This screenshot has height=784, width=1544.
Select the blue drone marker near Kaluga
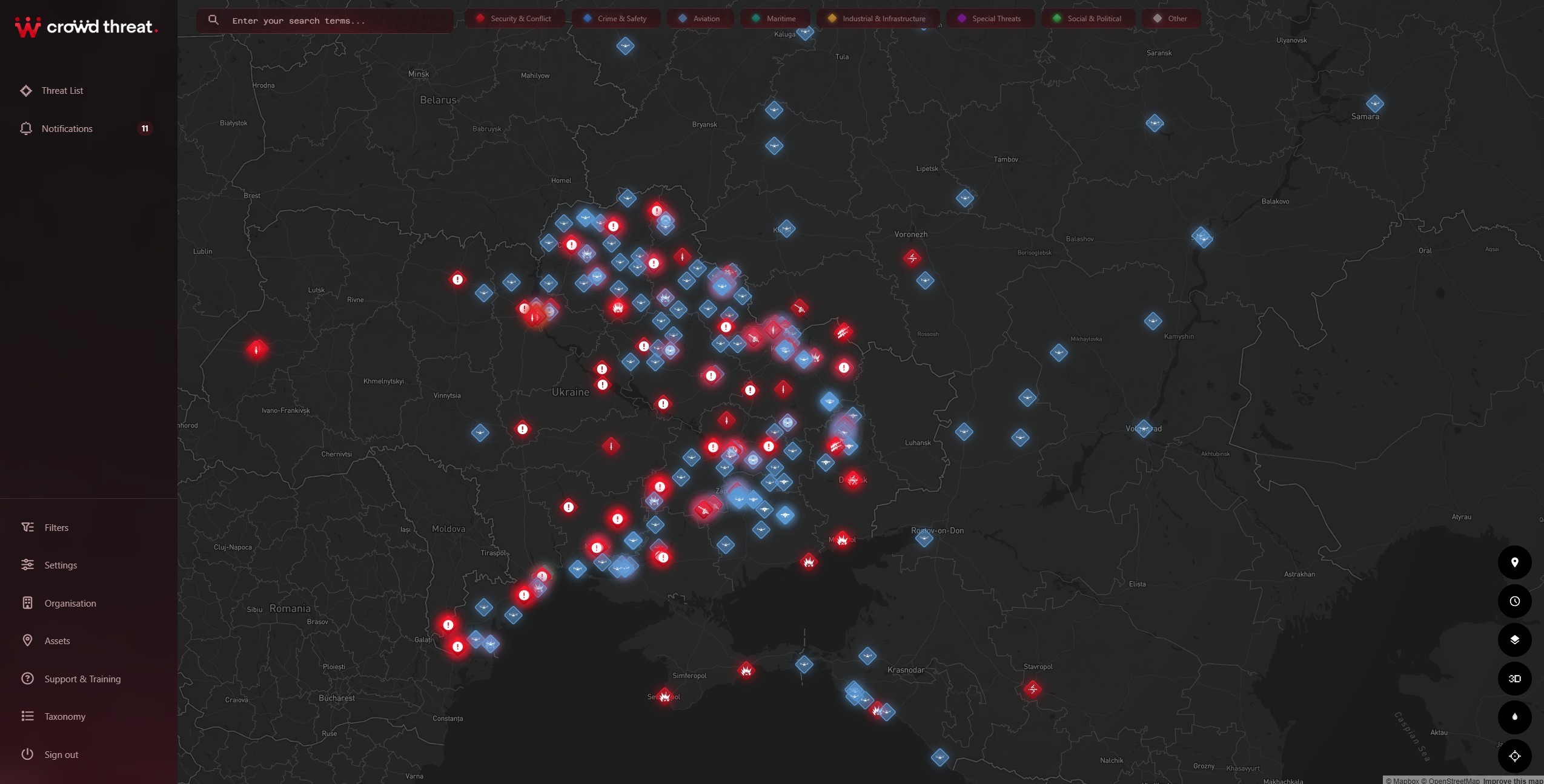click(x=804, y=31)
